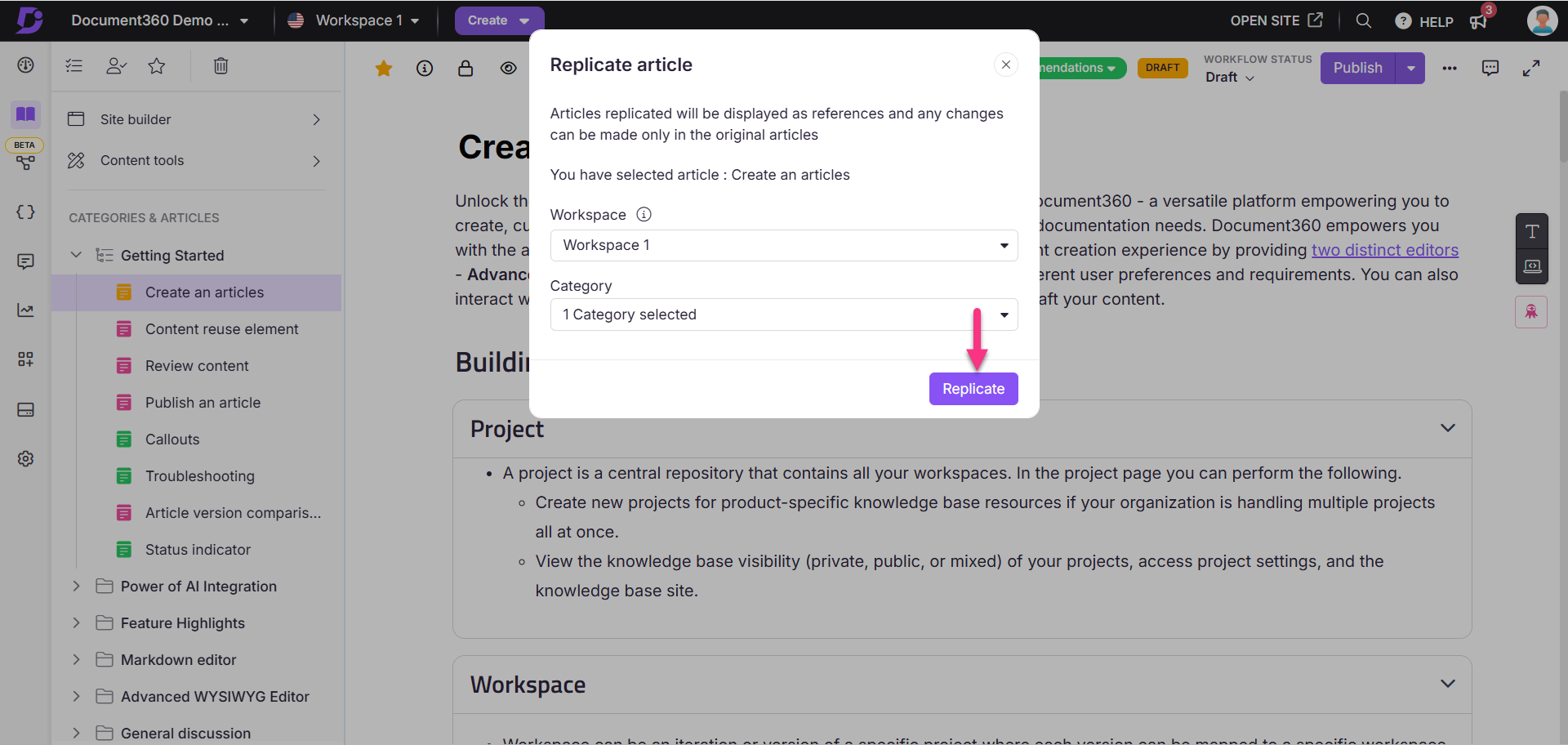Click the Replicate button
Image resolution: width=1568 pixels, height=745 pixels.
pos(973,389)
